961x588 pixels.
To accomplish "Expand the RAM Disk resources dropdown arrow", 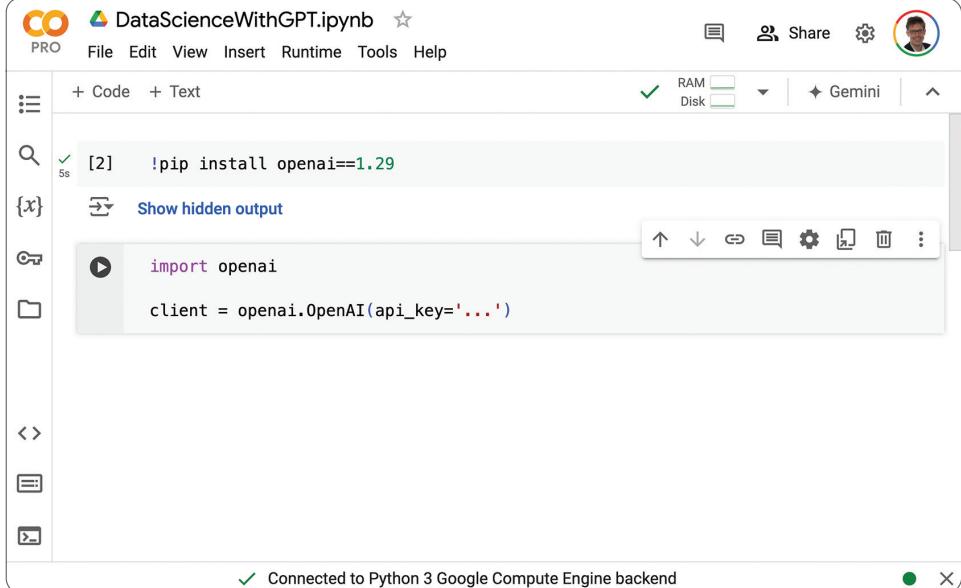I will [x=763, y=92].
